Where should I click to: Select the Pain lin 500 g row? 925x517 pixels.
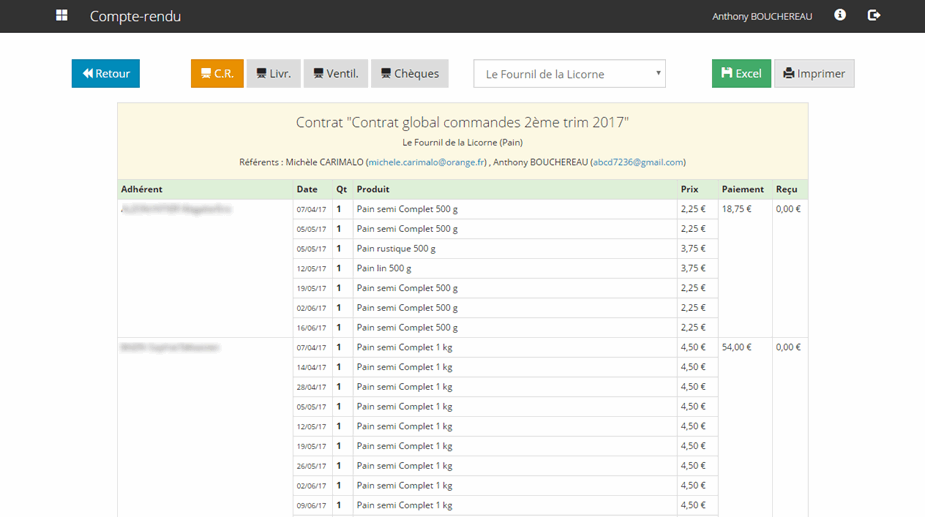pyautogui.click(x=384, y=269)
